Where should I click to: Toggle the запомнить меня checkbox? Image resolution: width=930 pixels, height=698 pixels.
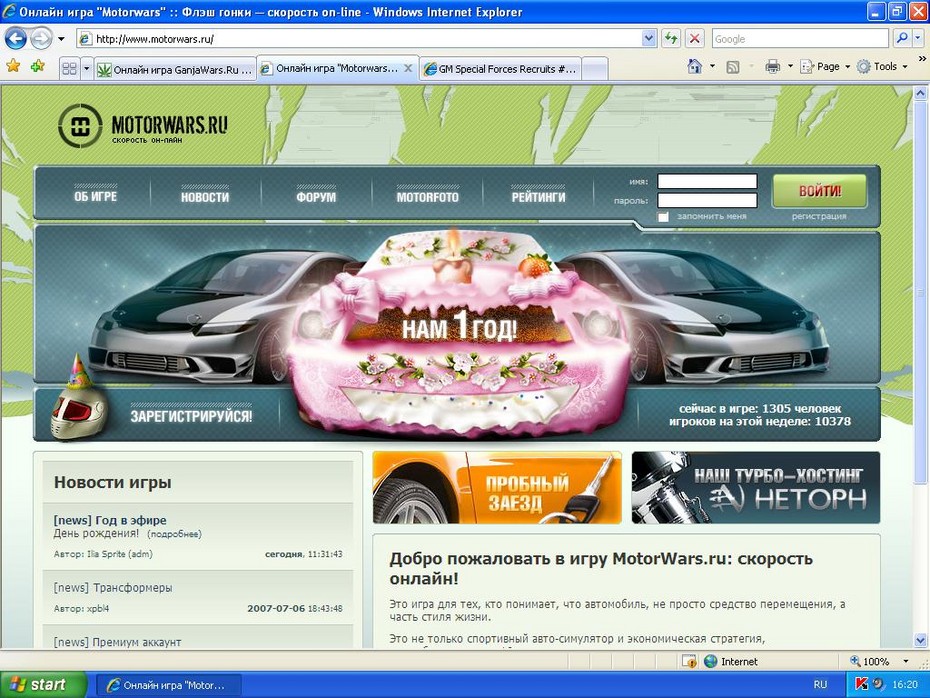click(663, 216)
